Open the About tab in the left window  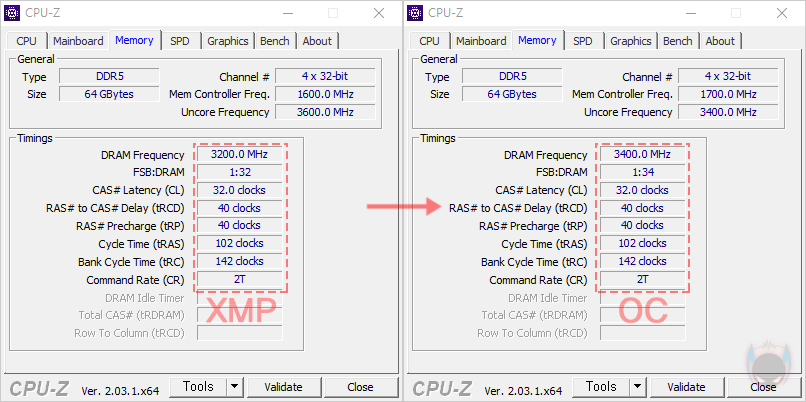pos(317,41)
